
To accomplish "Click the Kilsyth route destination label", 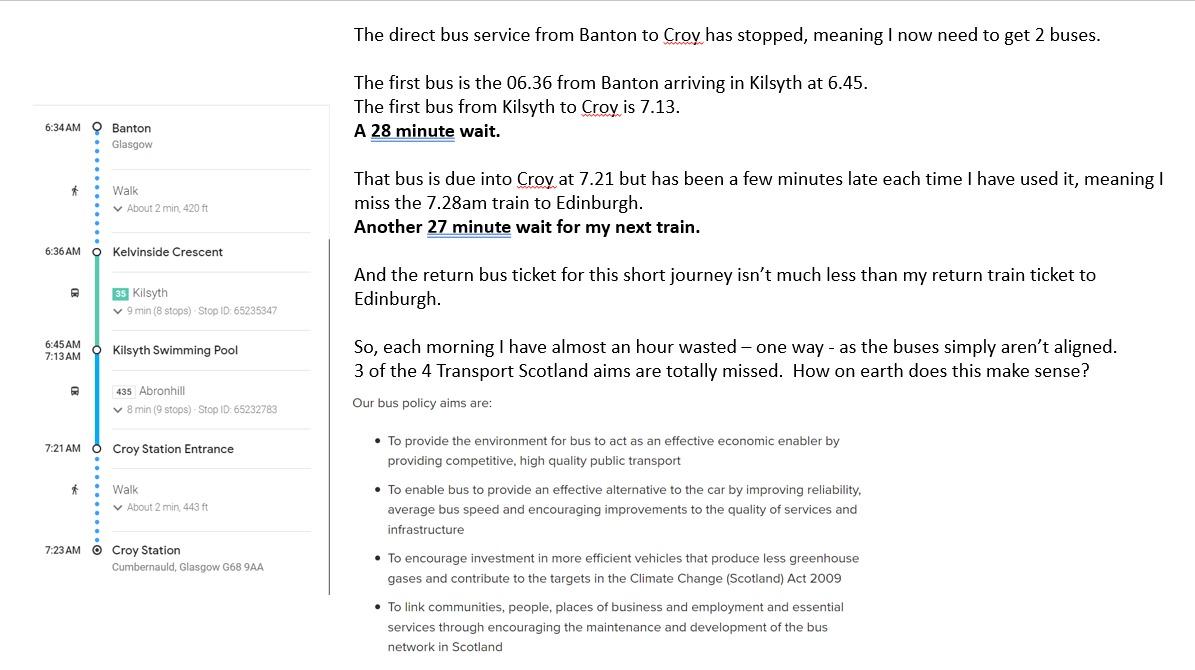I will 150,293.
